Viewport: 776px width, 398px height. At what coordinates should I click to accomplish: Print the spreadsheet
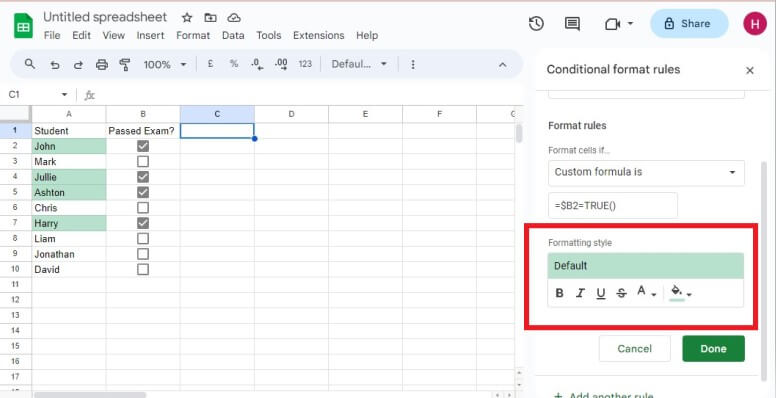[x=101, y=64]
